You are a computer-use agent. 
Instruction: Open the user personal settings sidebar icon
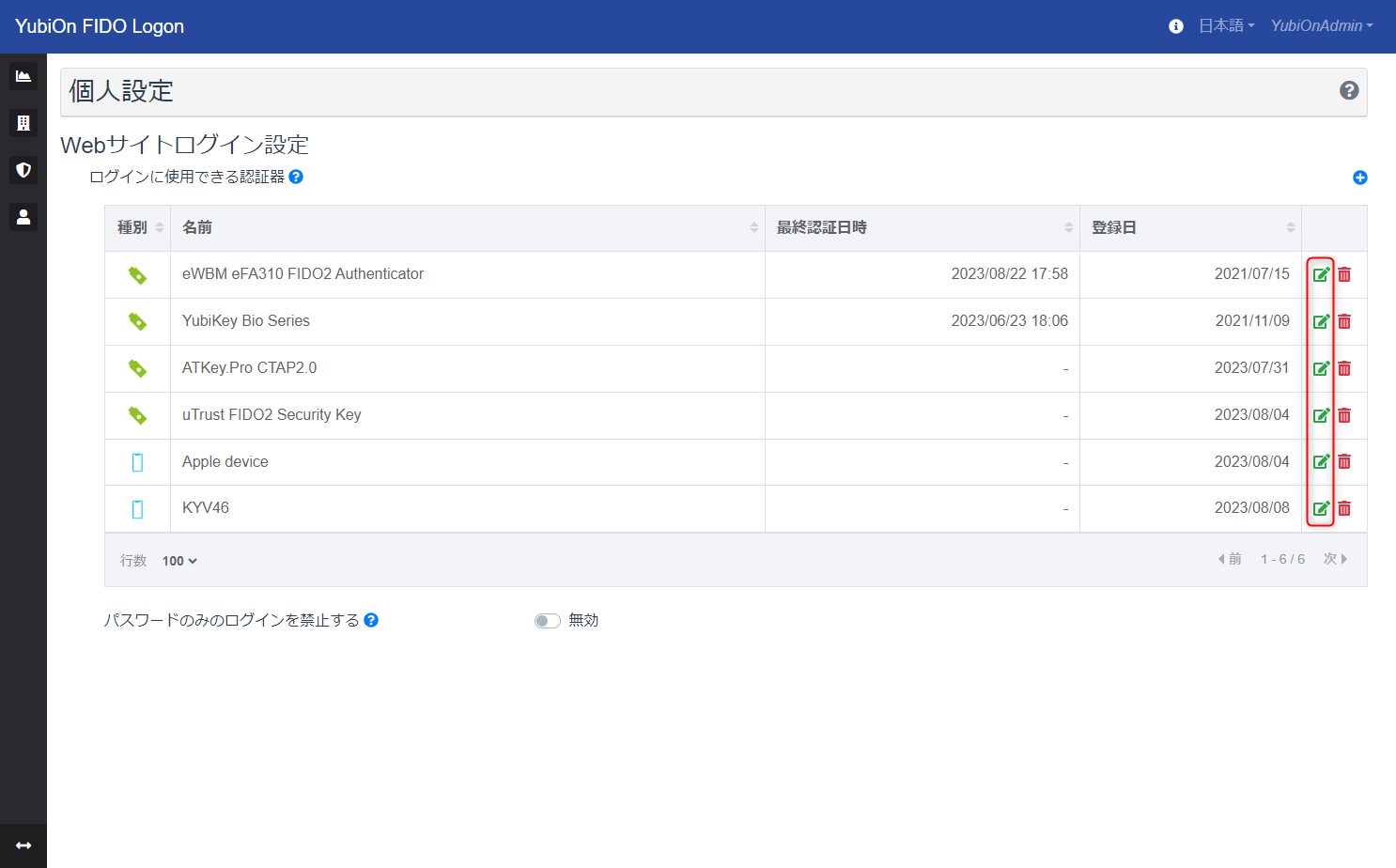(23, 217)
